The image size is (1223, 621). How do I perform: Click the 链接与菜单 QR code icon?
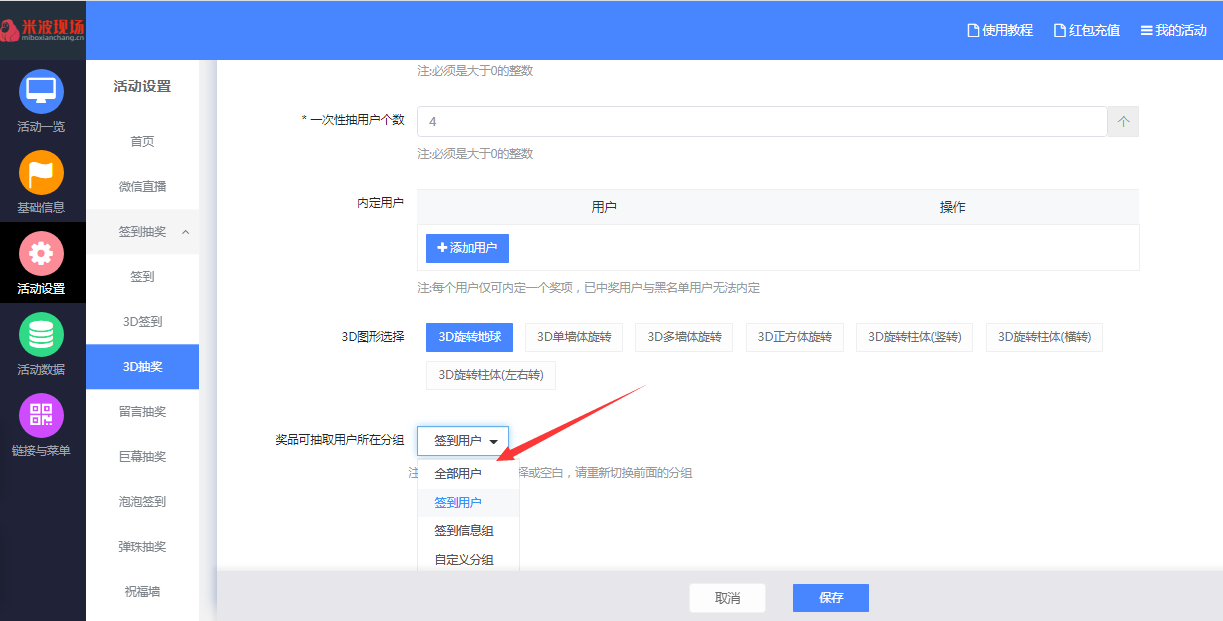(x=41, y=416)
